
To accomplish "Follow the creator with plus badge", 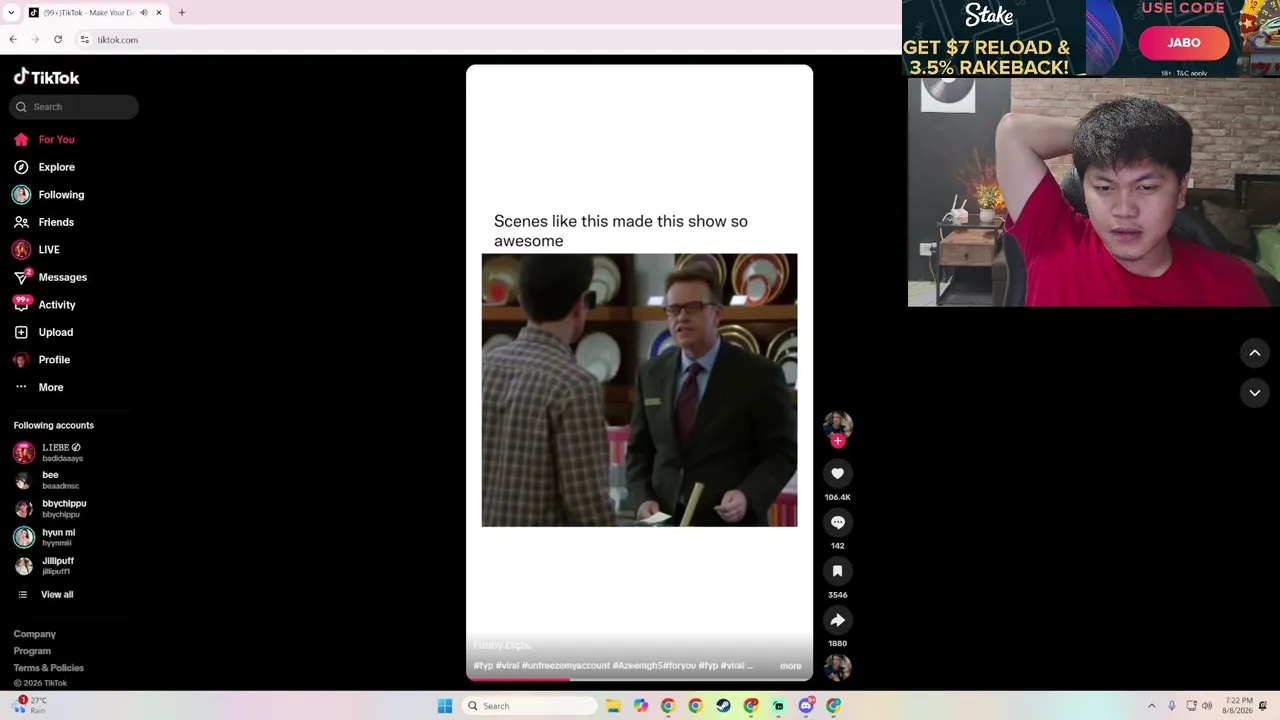I will point(838,441).
